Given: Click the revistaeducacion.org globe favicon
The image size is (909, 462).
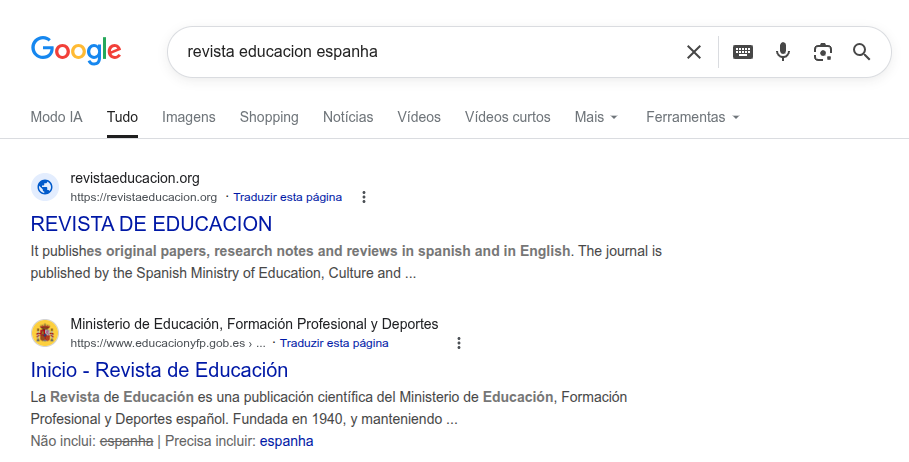Looking at the screenshot, I should [45, 187].
